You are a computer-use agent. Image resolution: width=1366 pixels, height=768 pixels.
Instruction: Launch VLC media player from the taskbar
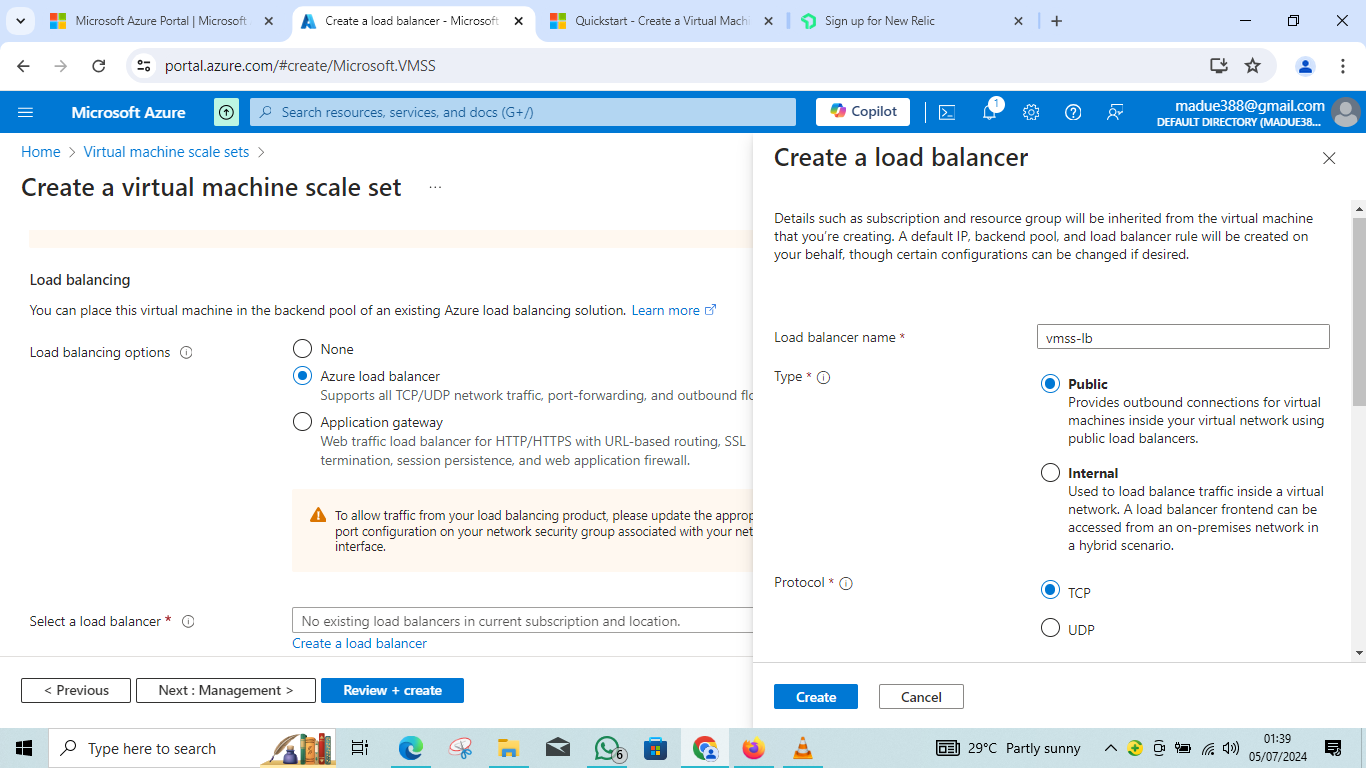[x=802, y=748]
